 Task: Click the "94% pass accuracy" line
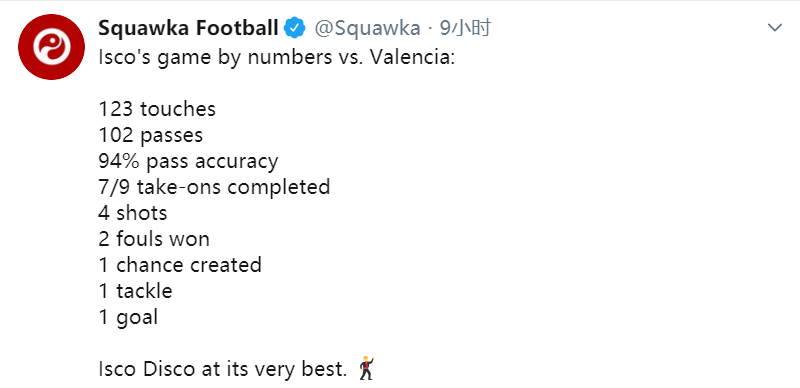coord(188,162)
